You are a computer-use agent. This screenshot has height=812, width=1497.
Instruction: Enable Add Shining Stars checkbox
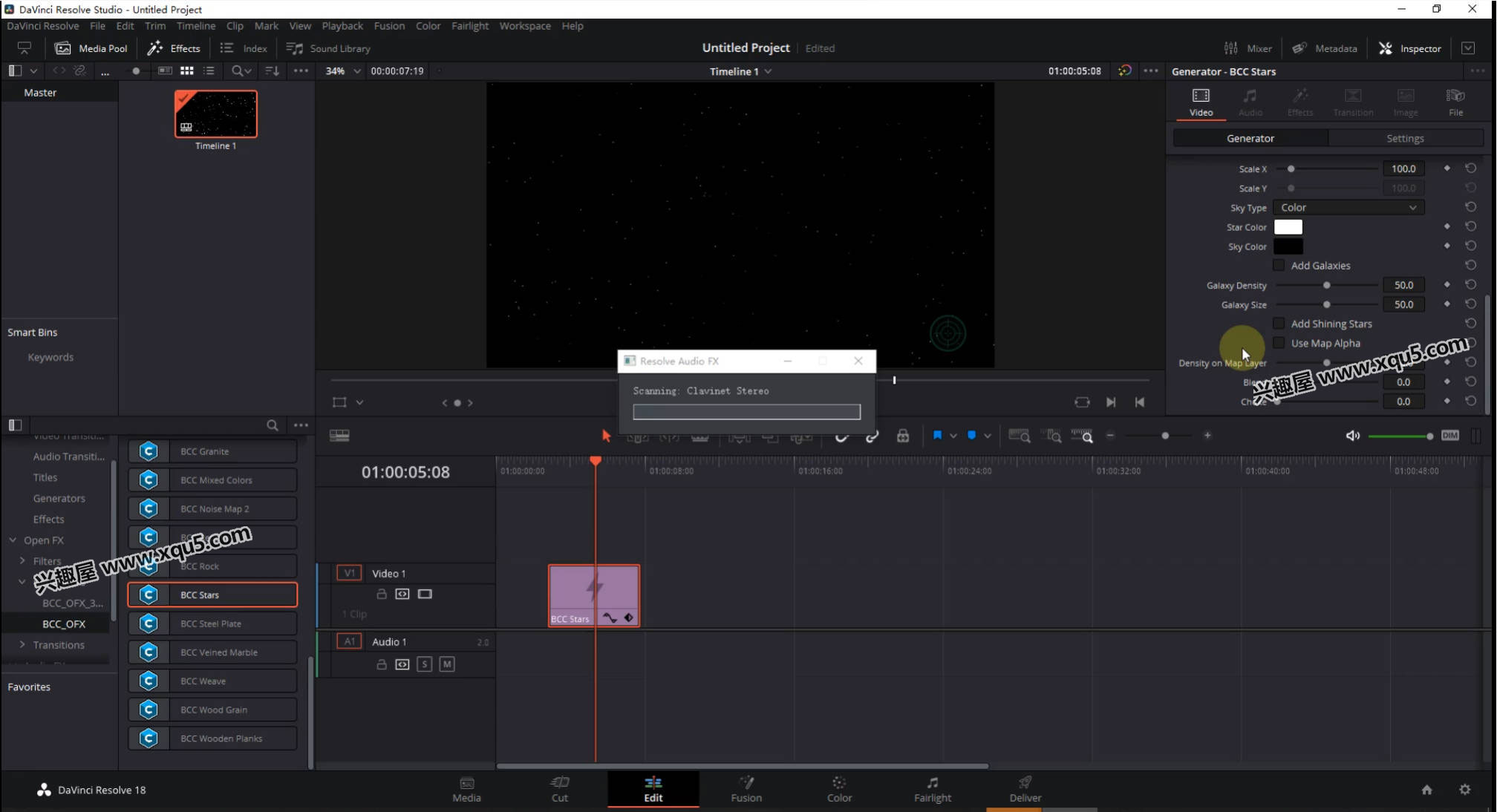pos(1279,324)
